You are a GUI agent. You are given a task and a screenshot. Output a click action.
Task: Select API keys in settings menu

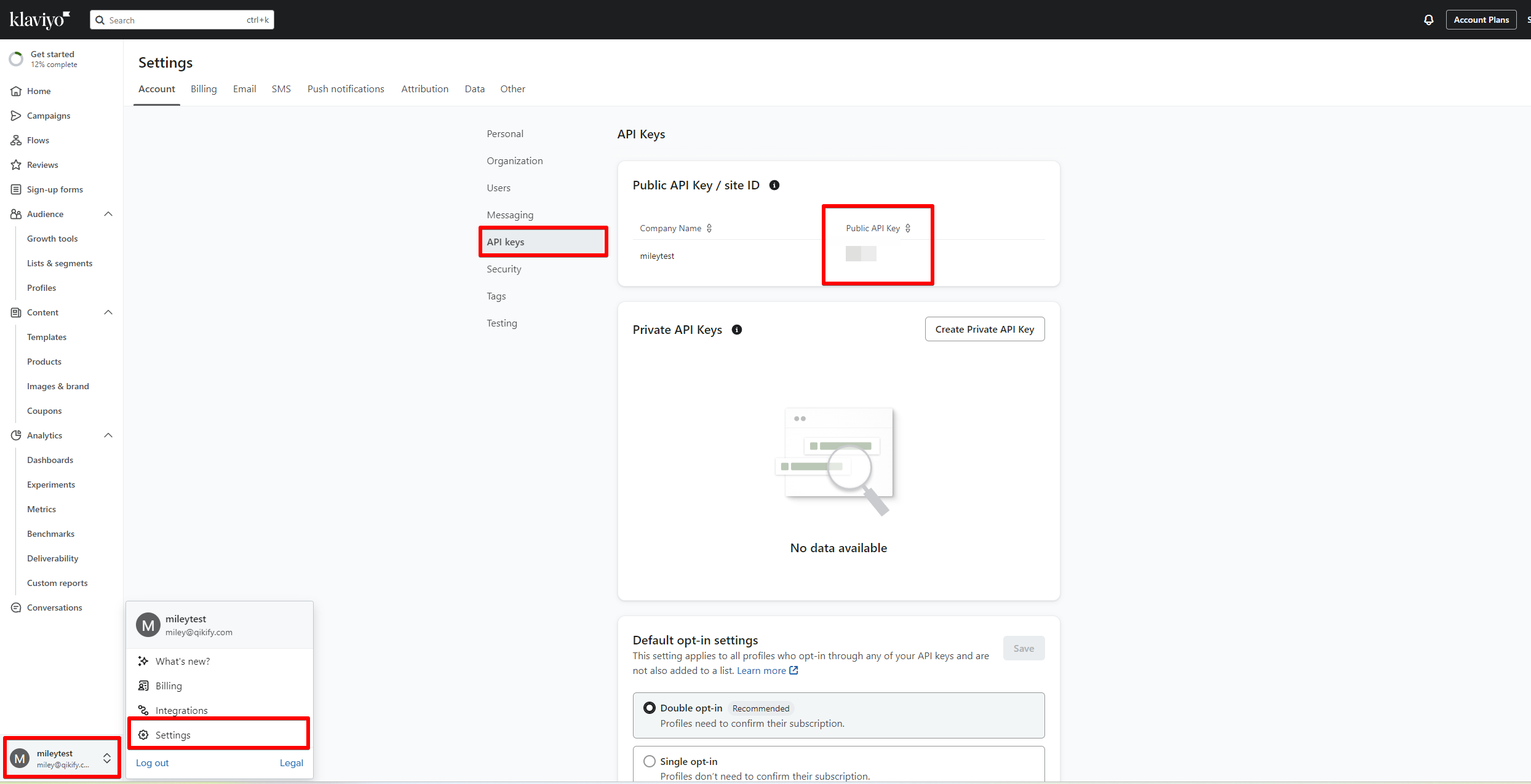click(x=543, y=242)
